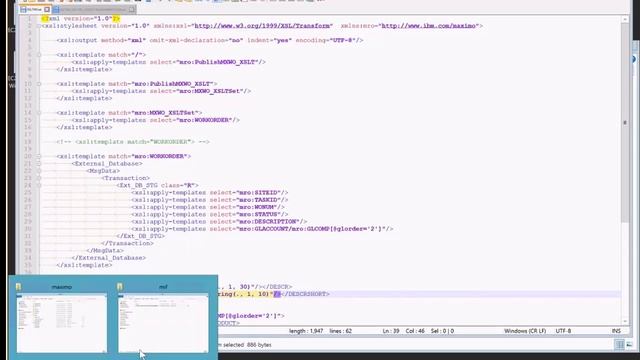Close the active file tab with its X
The image size is (640, 360).
click(x=47, y=9)
